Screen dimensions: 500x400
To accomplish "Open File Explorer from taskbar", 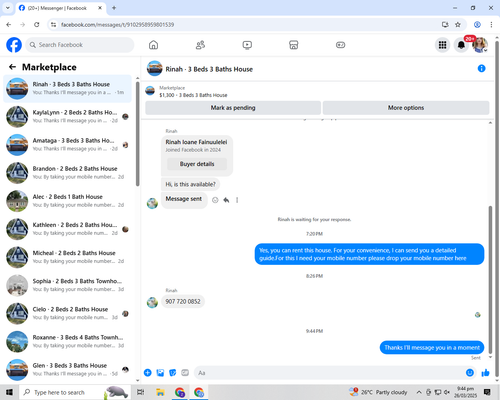I will point(160,392).
